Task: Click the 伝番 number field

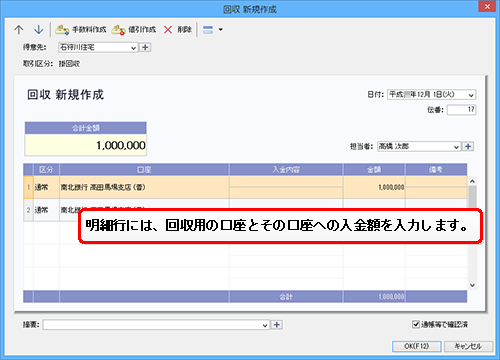Action: (461, 110)
